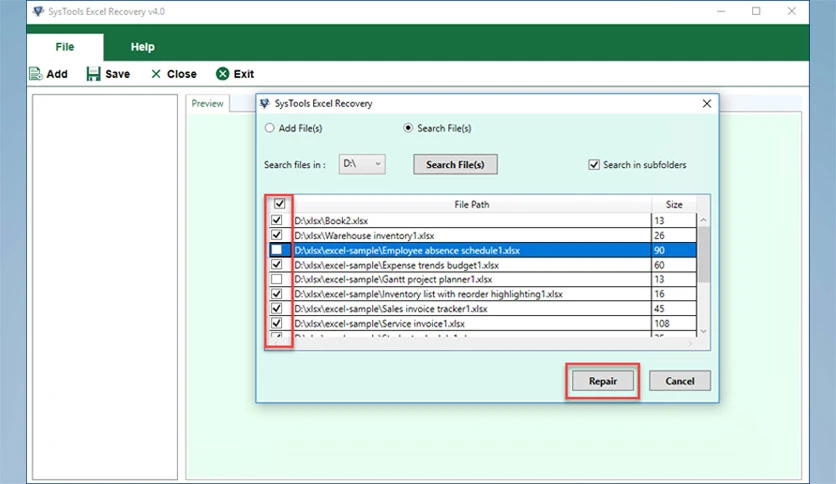Select row Inventory list with reorder highlighting1.xlsx
Image resolution: width=836 pixels, height=484 pixels.
coord(472,294)
